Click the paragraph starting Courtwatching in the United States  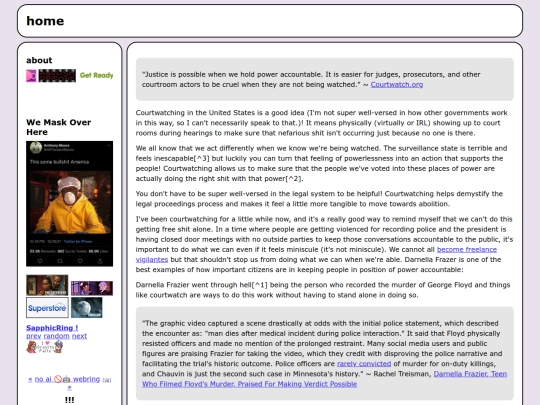click(322, 123)
